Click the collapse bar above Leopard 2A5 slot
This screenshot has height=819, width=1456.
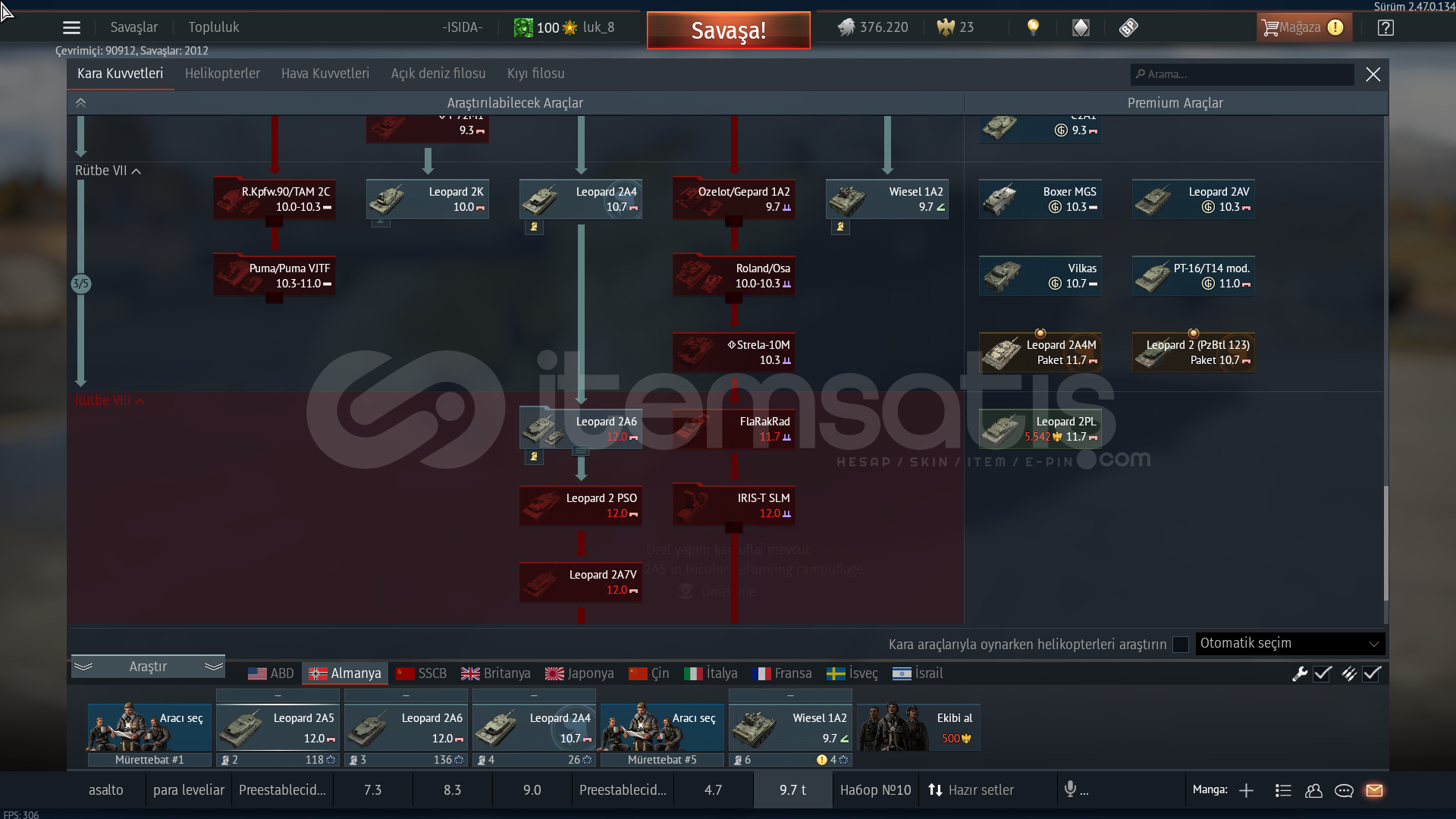(x=278, y=695)
